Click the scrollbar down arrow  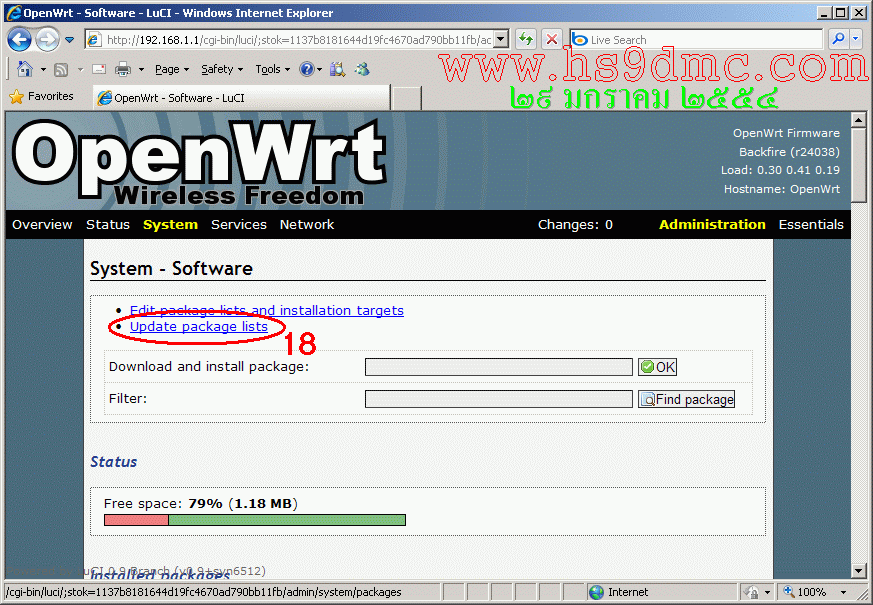click(859, 571)
